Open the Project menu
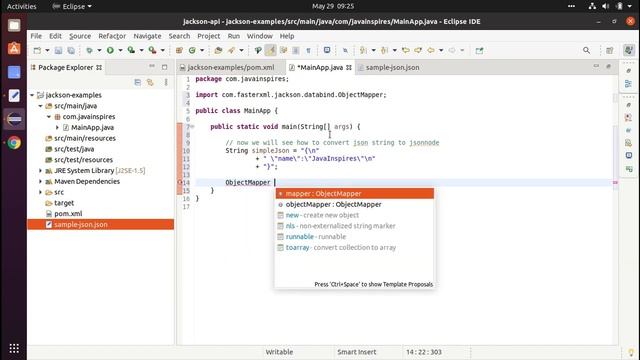Image resolution: width=640 pixels, height=360 pixels. (209, 36)
